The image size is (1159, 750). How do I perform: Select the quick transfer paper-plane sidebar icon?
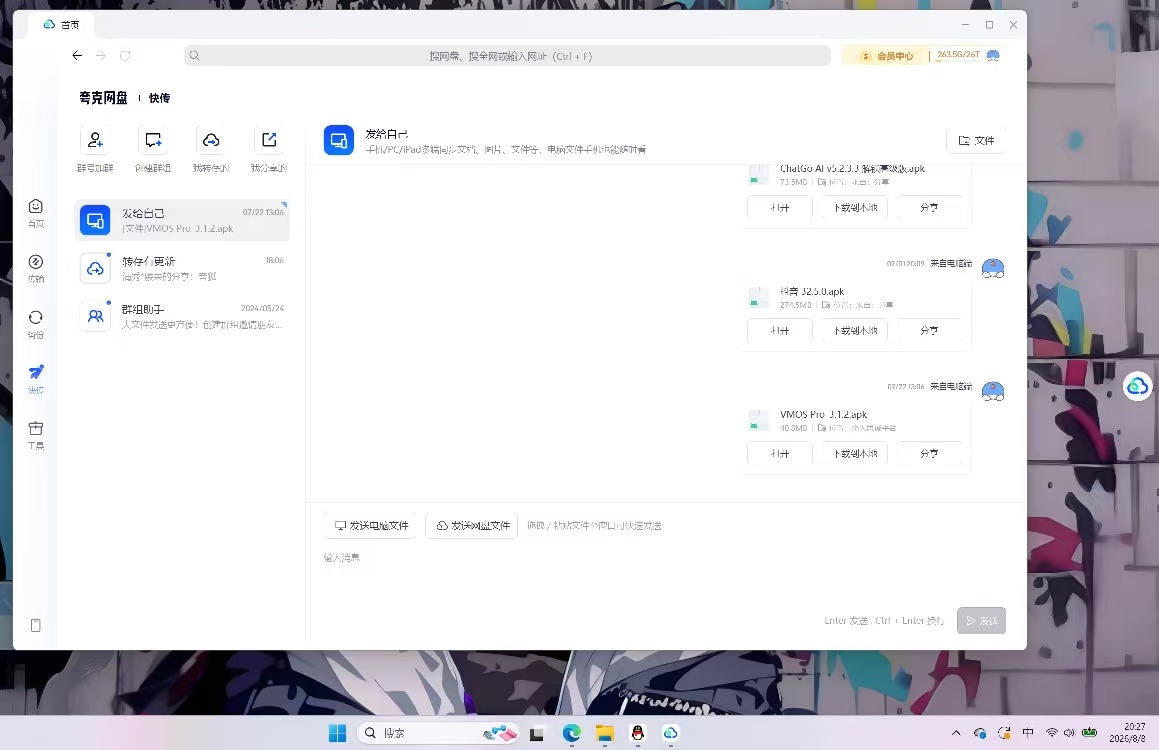tap(35, 372)
